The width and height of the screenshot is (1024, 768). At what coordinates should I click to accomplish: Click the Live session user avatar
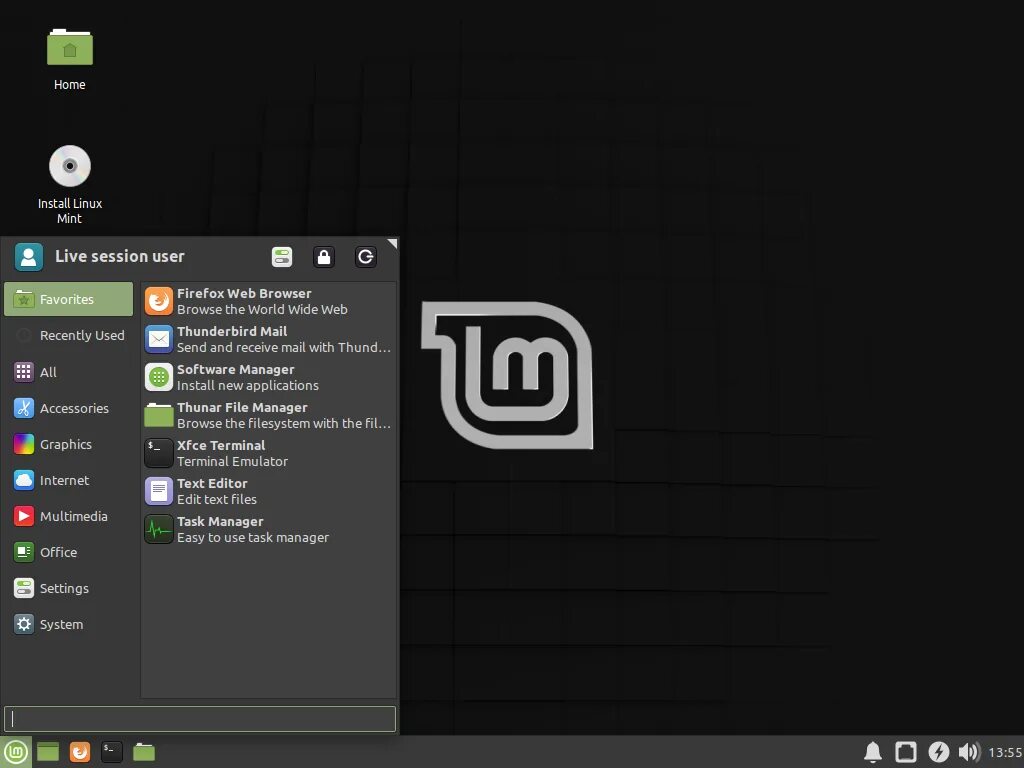(x=29, y=257)
